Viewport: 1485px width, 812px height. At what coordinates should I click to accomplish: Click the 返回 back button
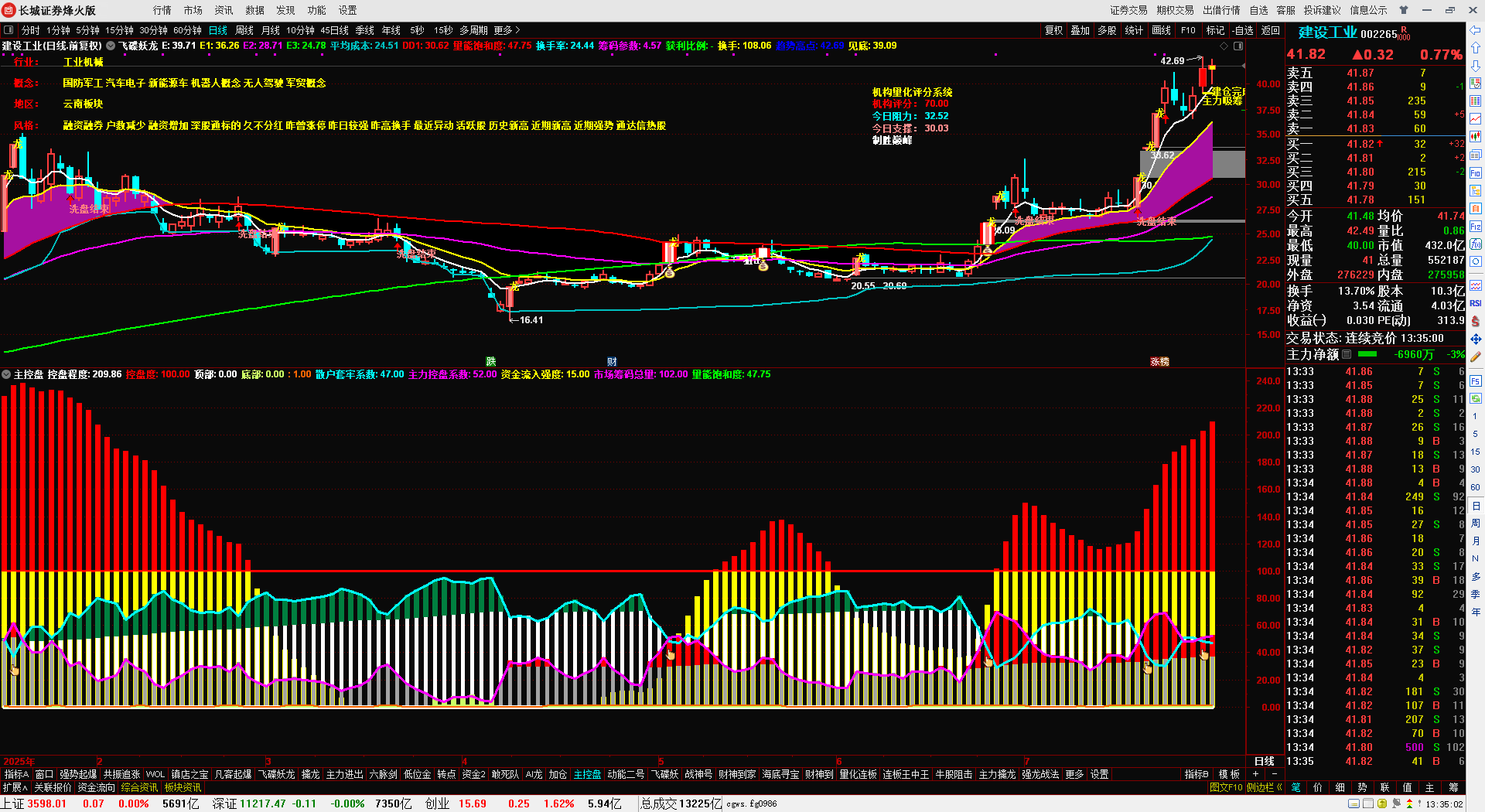click(x=1271, y=30)
